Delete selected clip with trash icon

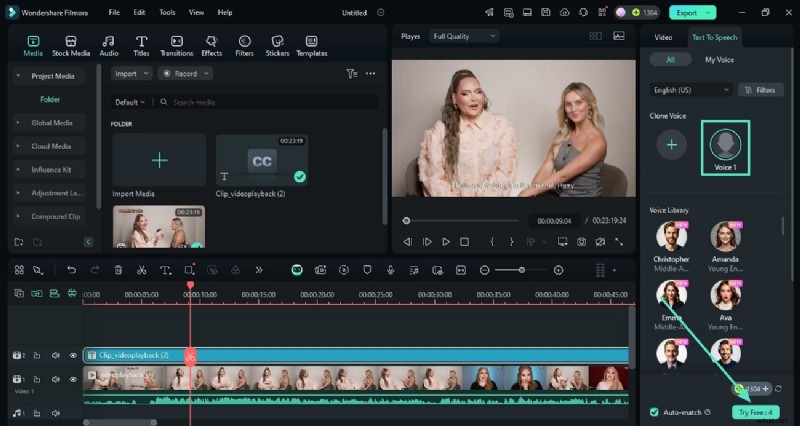point(118,270)
